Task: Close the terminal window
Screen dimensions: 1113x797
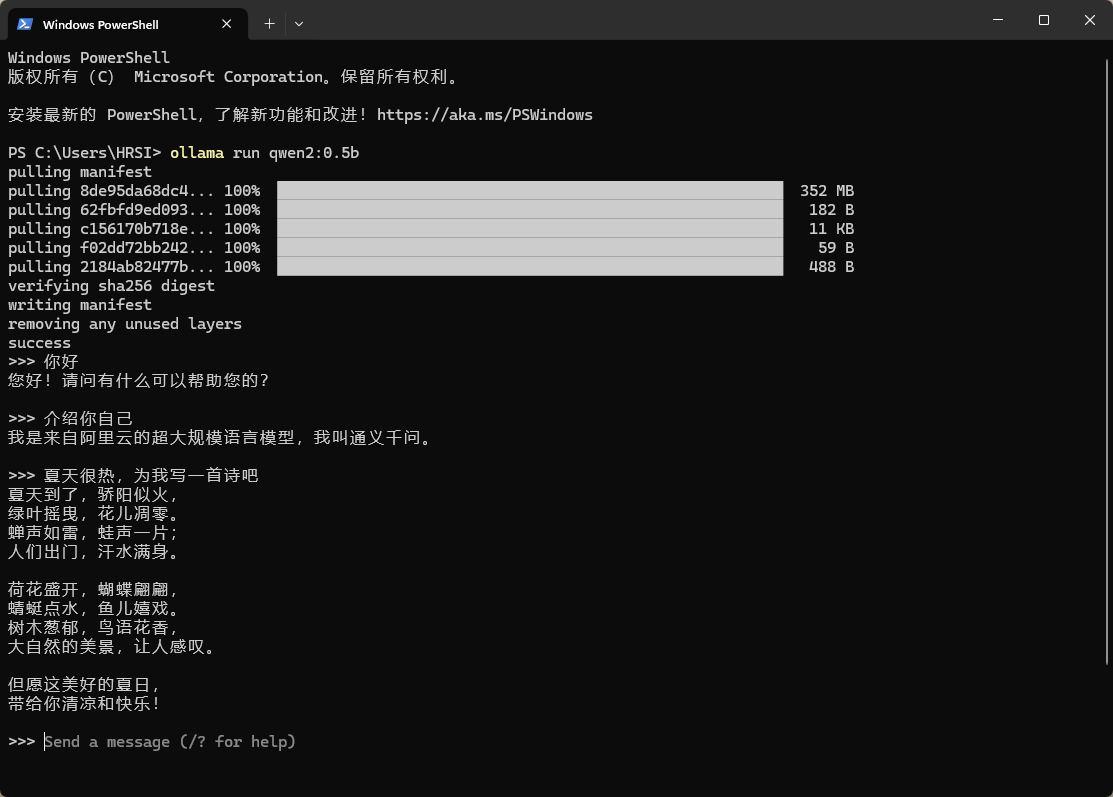Action: click(x=1090, y=20)
